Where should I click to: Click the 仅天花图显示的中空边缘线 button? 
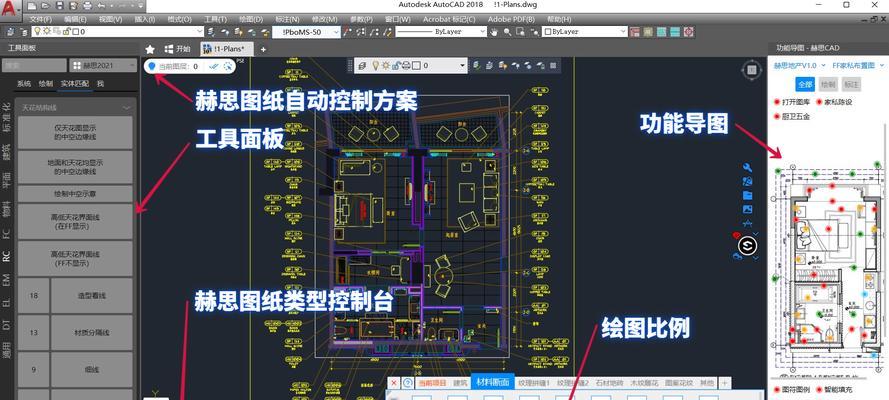pyautogui.click(x=75, y=133)
